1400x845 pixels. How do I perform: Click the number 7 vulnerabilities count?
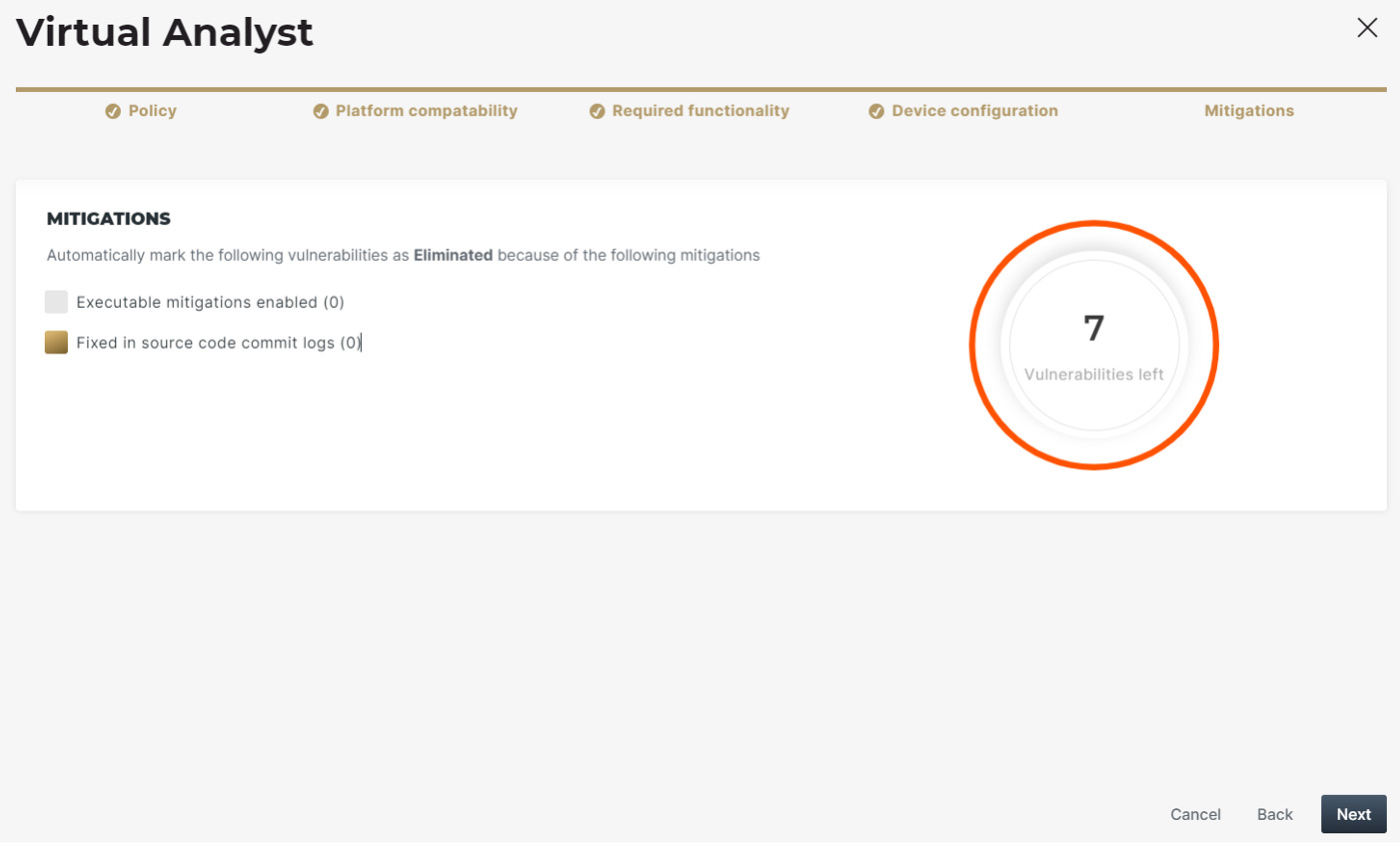click(1094, 329)
